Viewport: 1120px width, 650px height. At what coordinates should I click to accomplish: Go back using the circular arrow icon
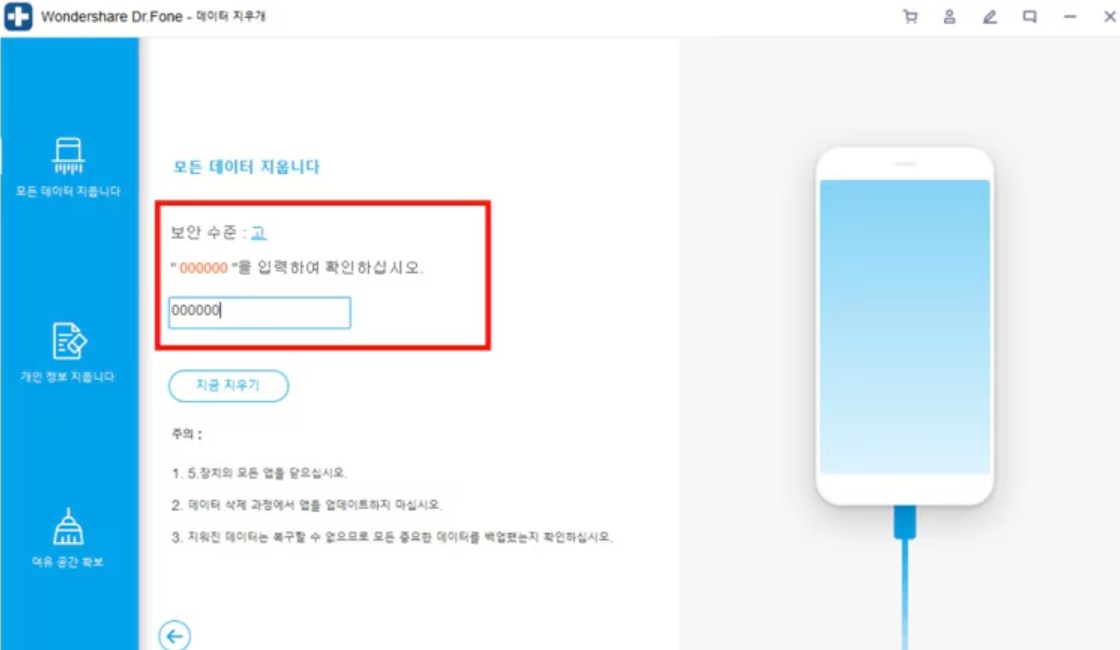click(174, 635)
